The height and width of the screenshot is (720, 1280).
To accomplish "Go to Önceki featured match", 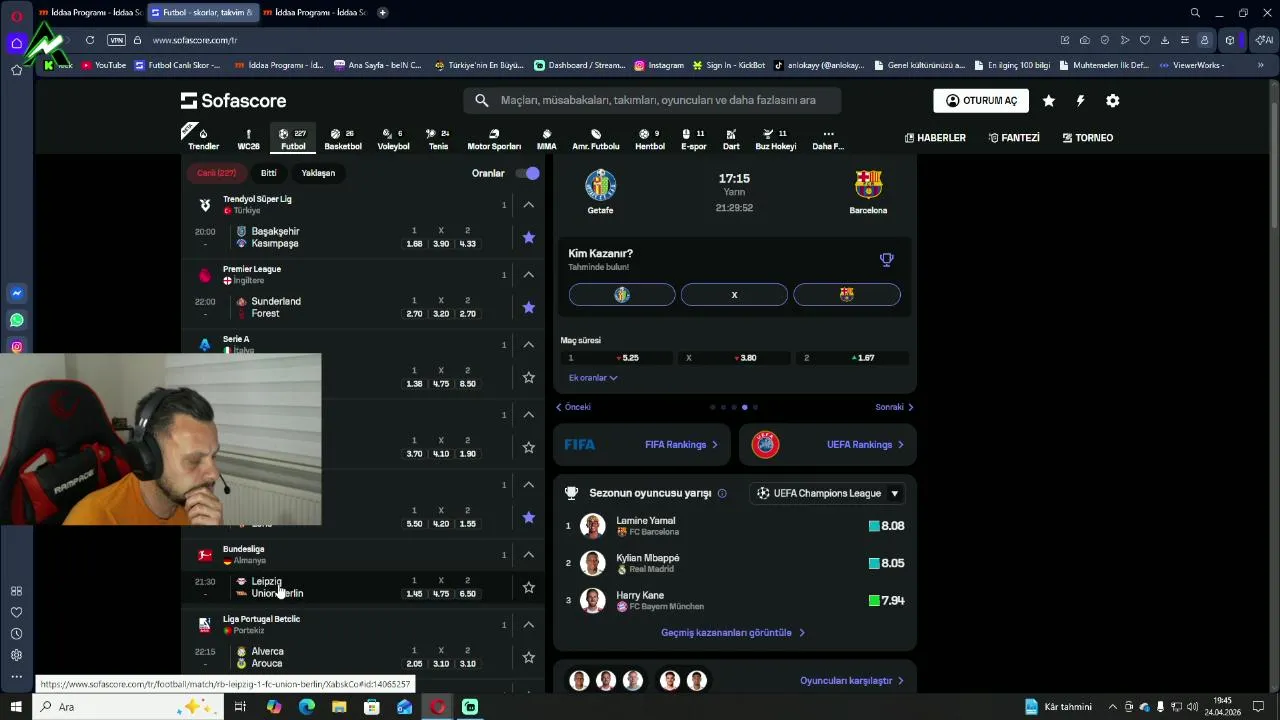I will [x=574, y=407].
